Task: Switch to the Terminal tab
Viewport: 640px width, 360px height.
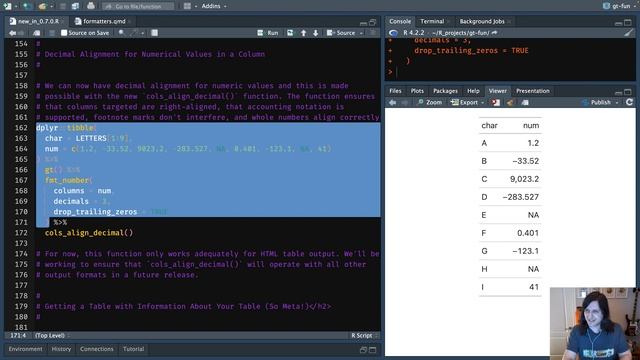Action: click(432, 21)
